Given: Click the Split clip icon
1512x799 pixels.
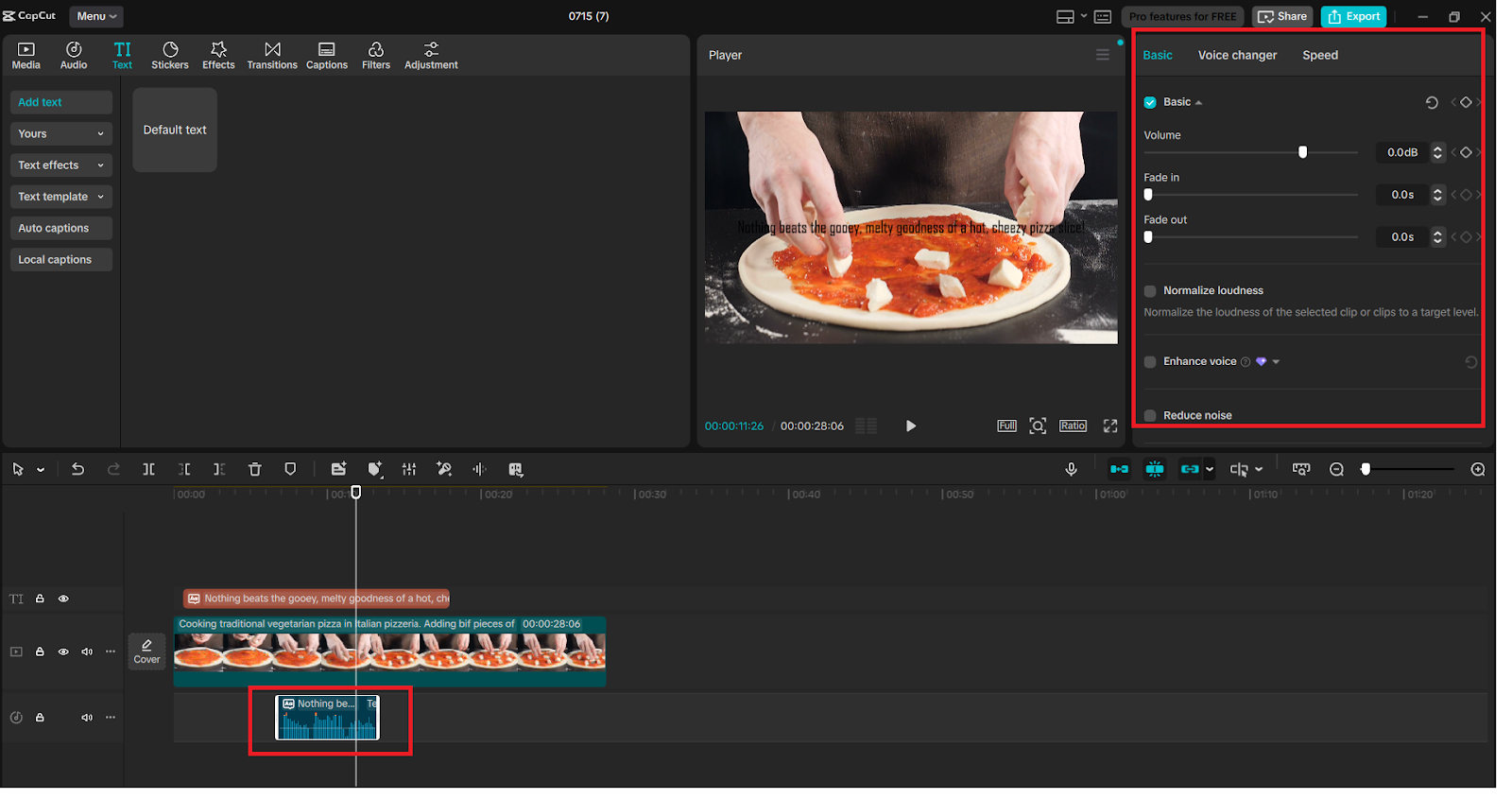Looking at the screenshot, I should (x=148, y=469).
